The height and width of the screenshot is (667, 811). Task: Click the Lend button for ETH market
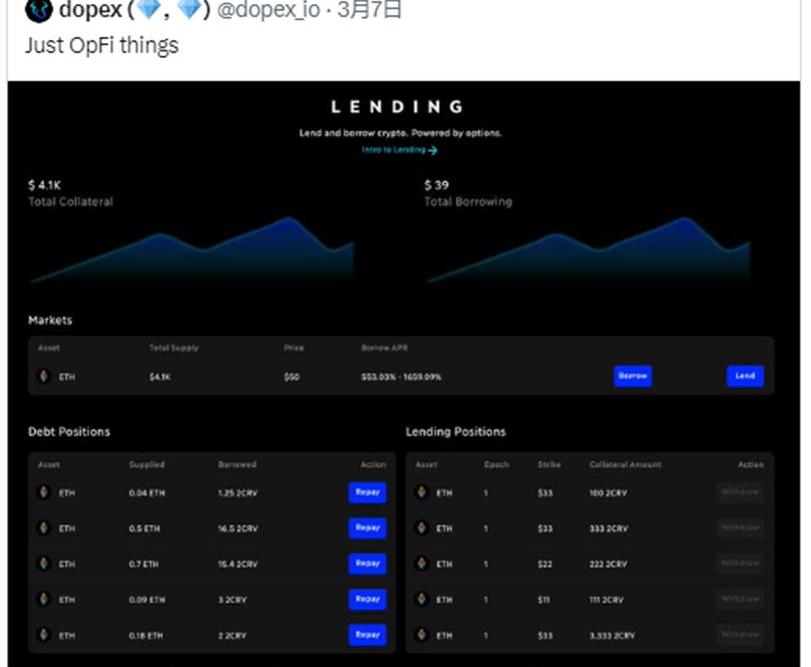(x=745, y=376)
